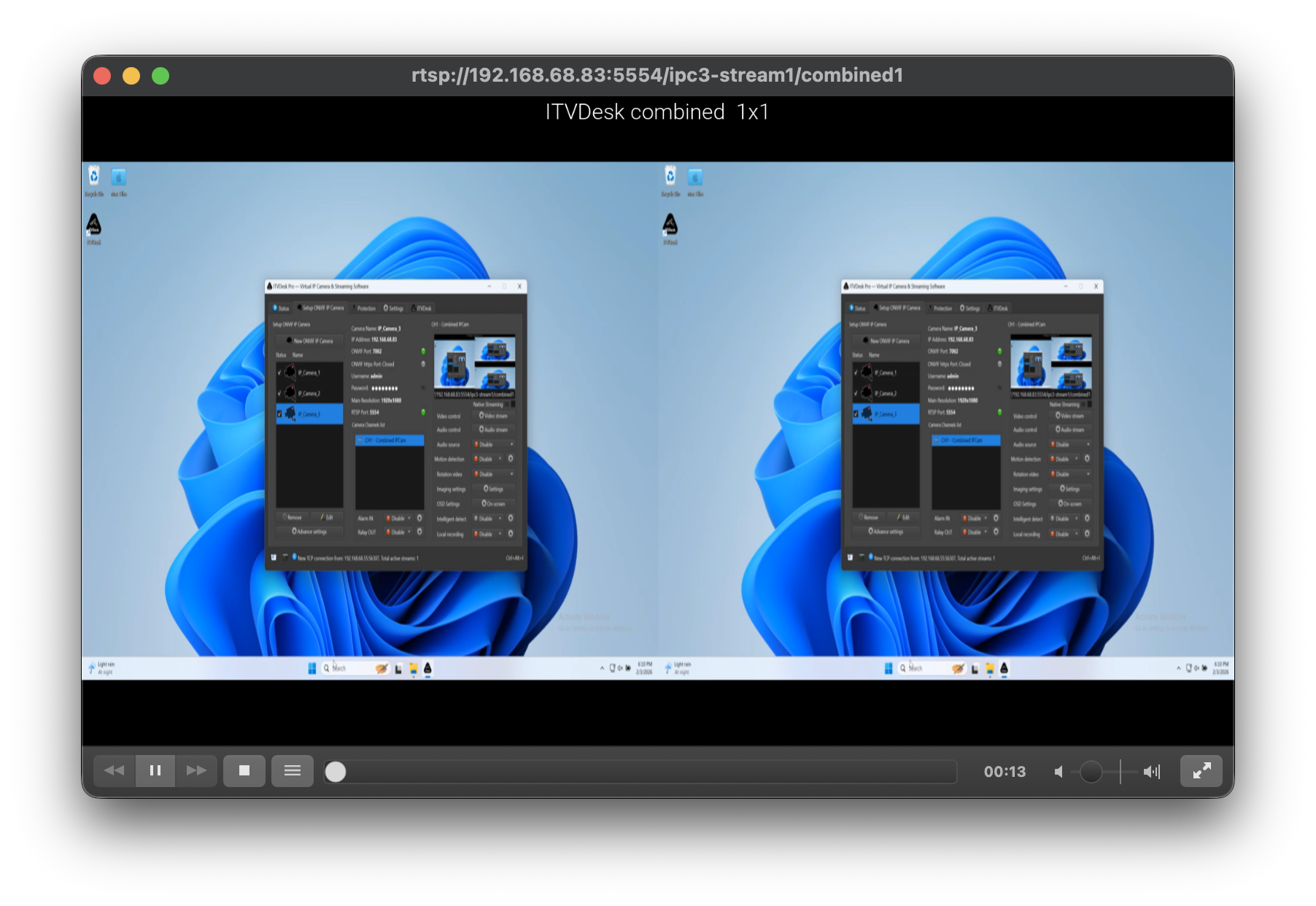Click Advance settings in the right video pane
This screenshot has height=906, width=1316.
pos(886,531)
